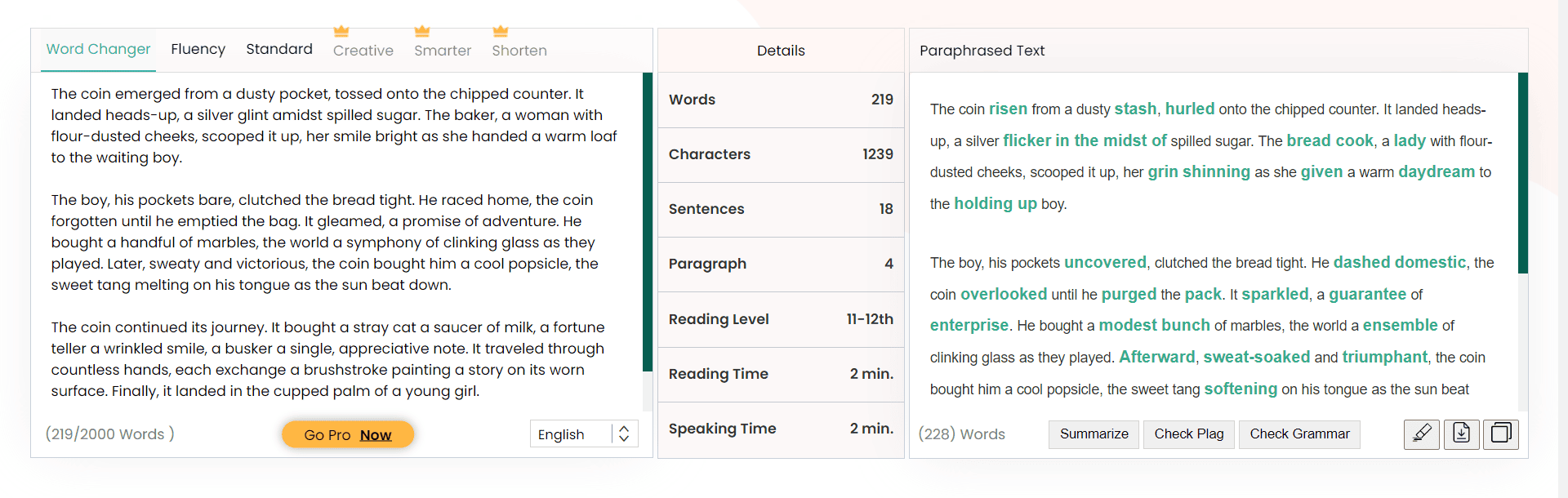Download the paraphrased text file
1568x498 pixels.
1461,434
